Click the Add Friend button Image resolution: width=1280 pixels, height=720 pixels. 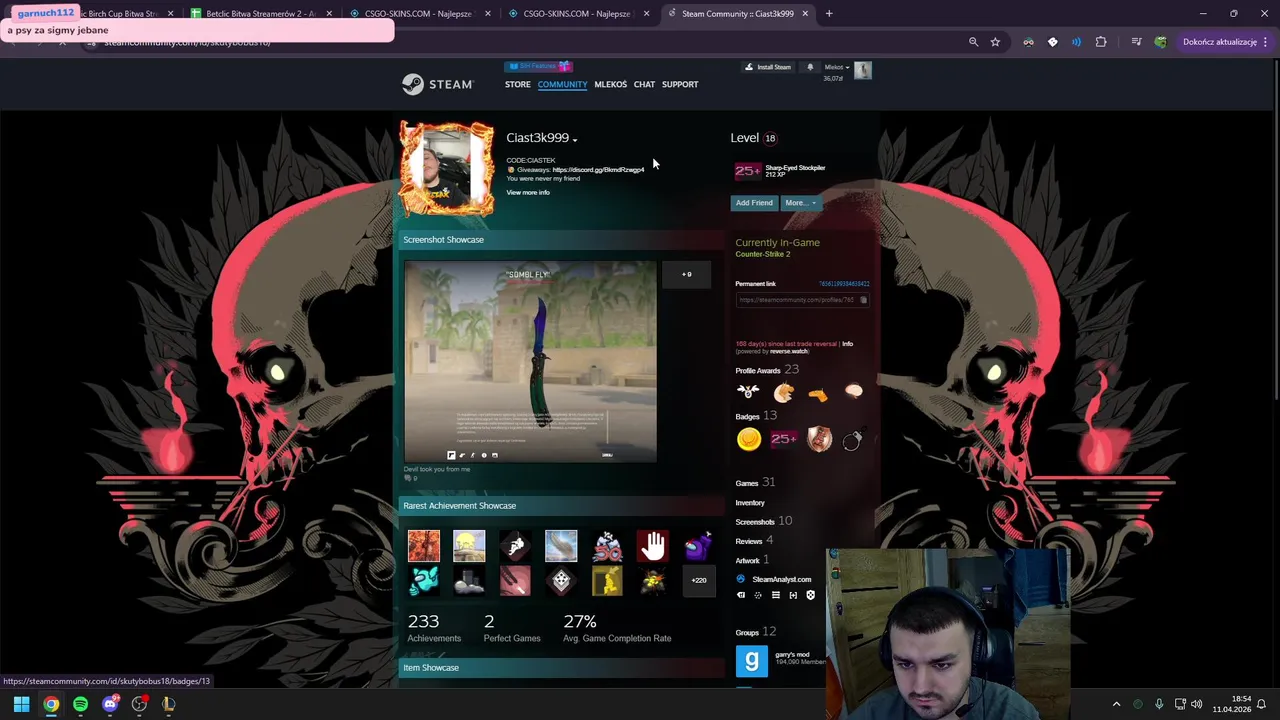754,203
